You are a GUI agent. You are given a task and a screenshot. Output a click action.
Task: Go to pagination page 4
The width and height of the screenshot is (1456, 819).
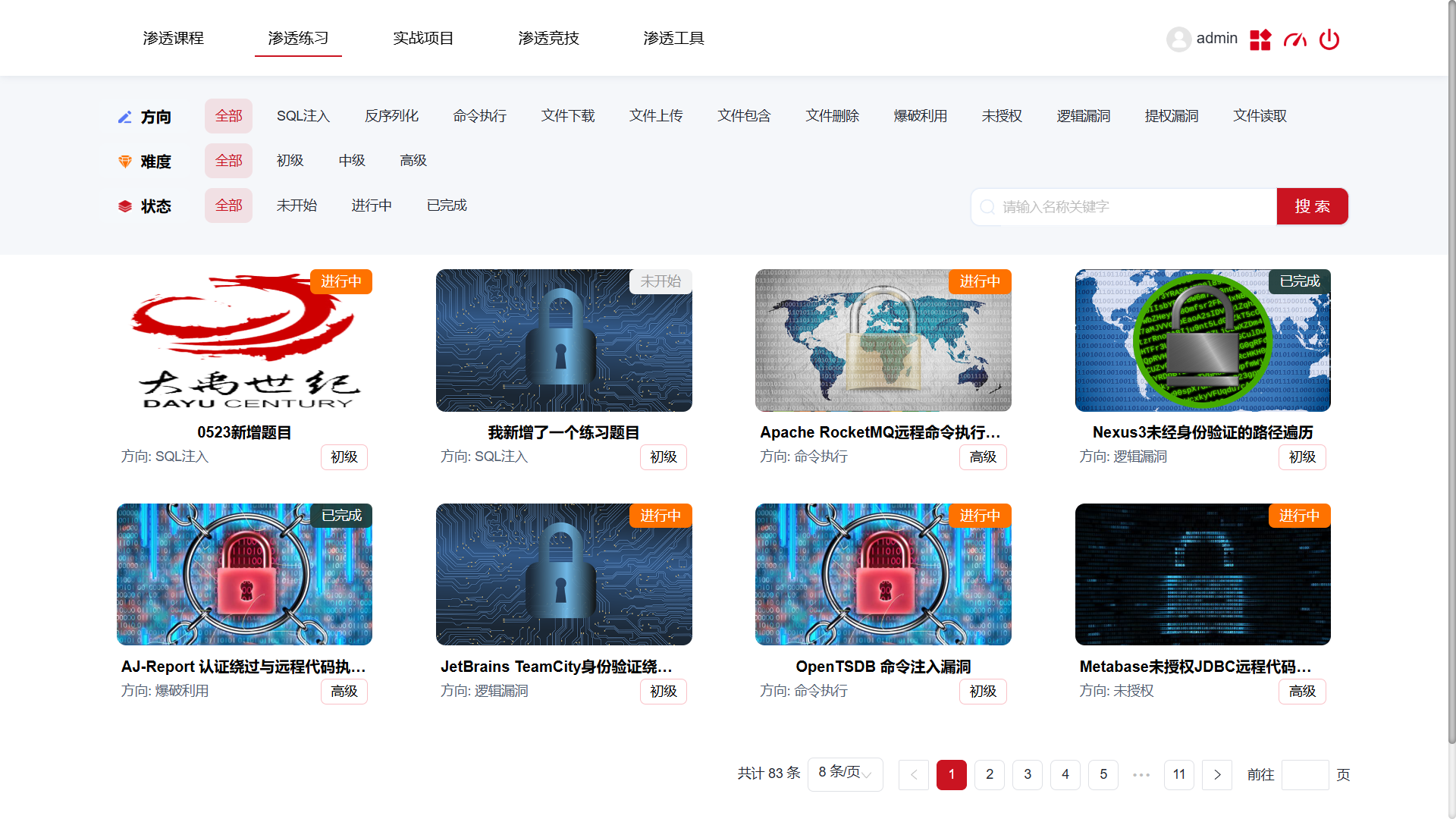coord(1065,774)
